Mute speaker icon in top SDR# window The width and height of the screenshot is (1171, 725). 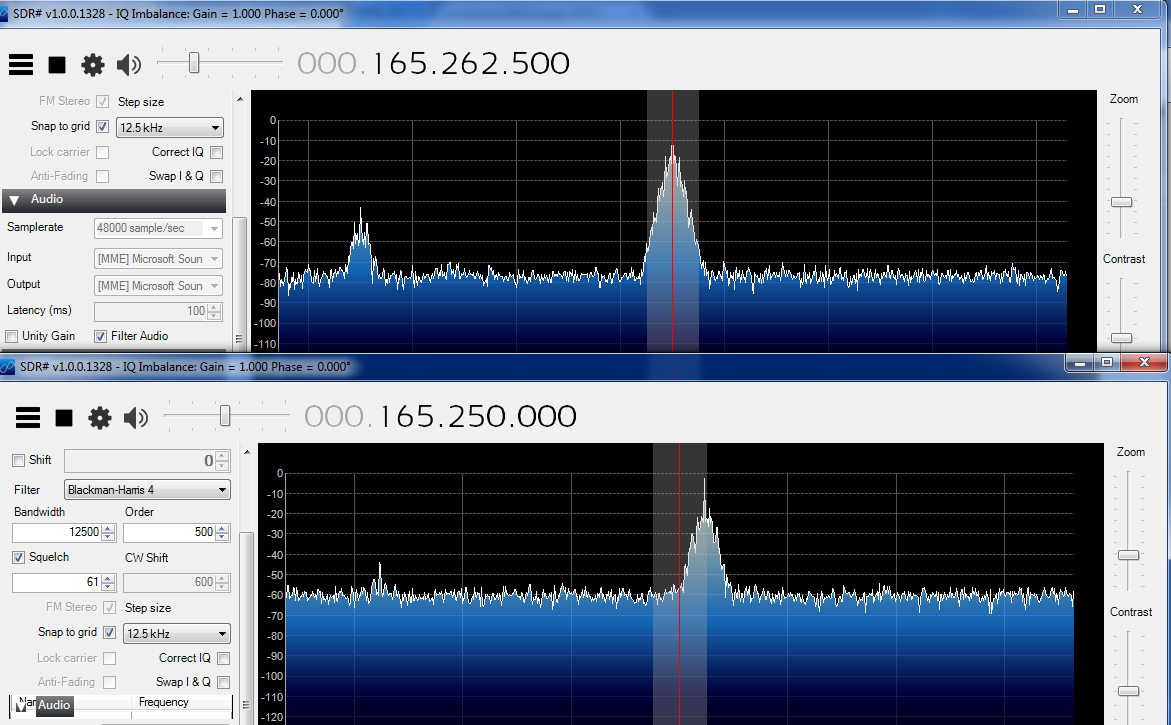(129, 65)
